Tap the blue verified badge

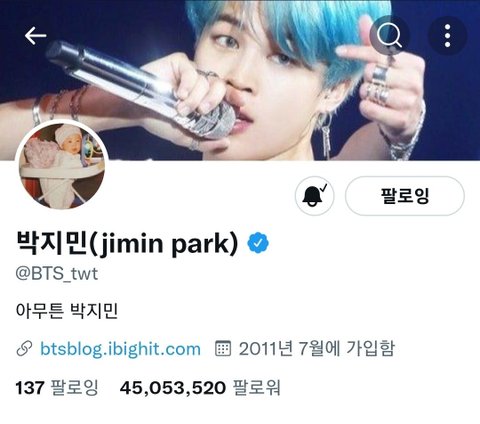point(258,243)
